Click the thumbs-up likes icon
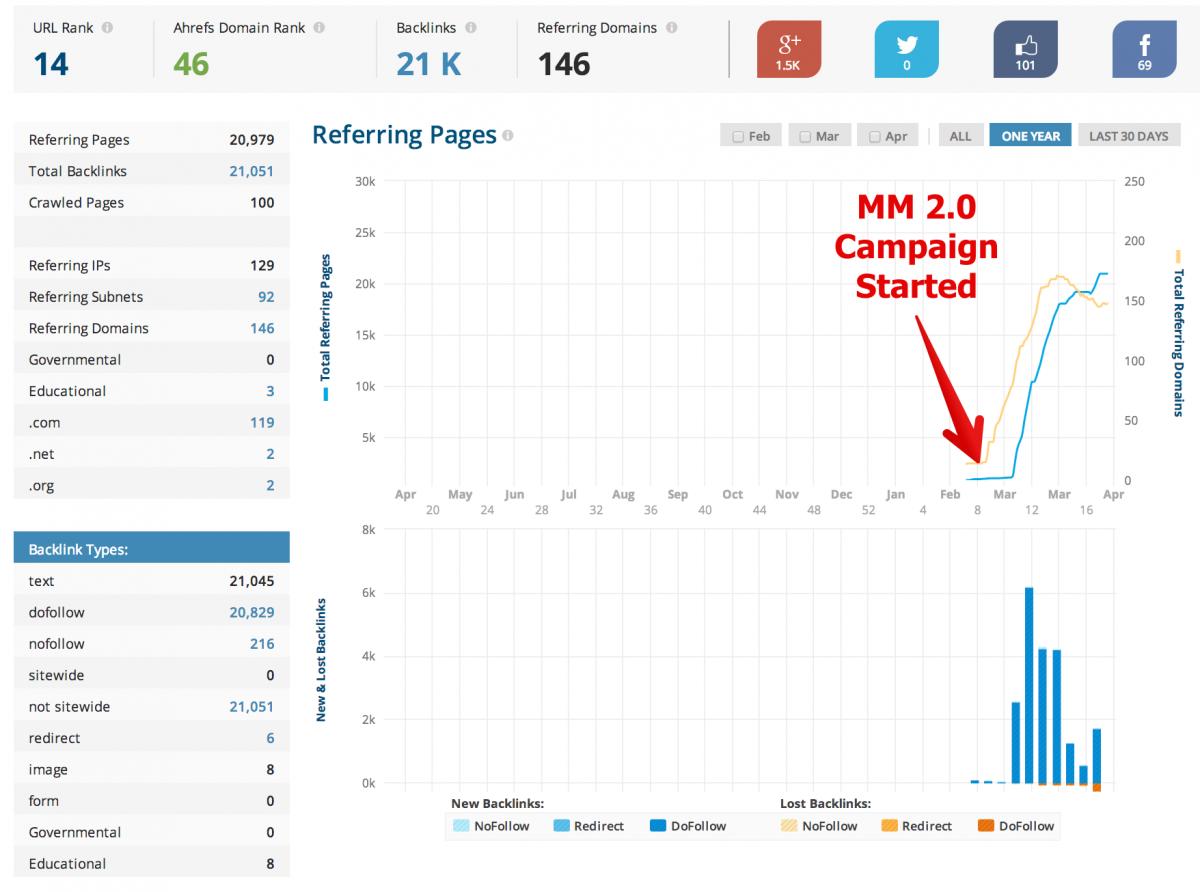Viewport: 1200px width, 892px height. pyautogui.click(x=1025, y=49)
